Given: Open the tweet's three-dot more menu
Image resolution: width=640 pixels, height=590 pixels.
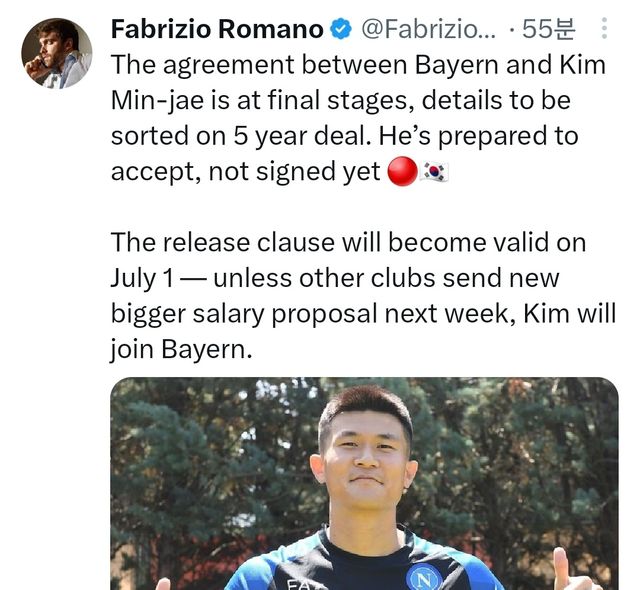Looking at the screenshot, I should point(603,29).
